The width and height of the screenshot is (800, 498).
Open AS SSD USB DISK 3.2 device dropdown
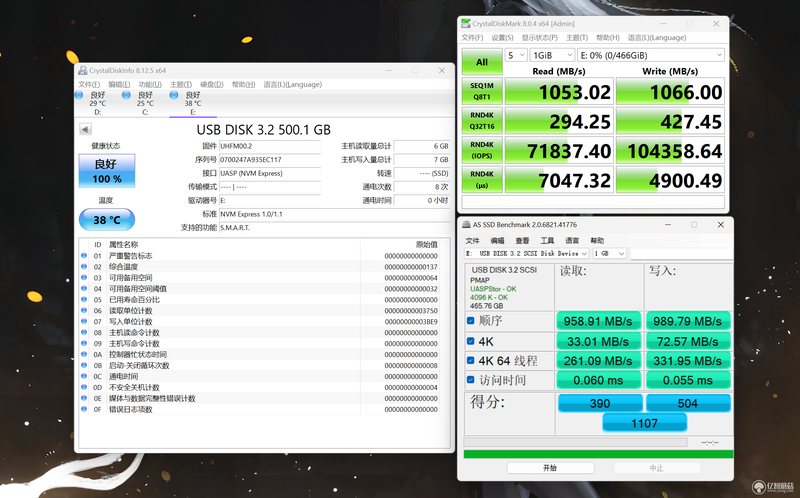coord(527,254)
